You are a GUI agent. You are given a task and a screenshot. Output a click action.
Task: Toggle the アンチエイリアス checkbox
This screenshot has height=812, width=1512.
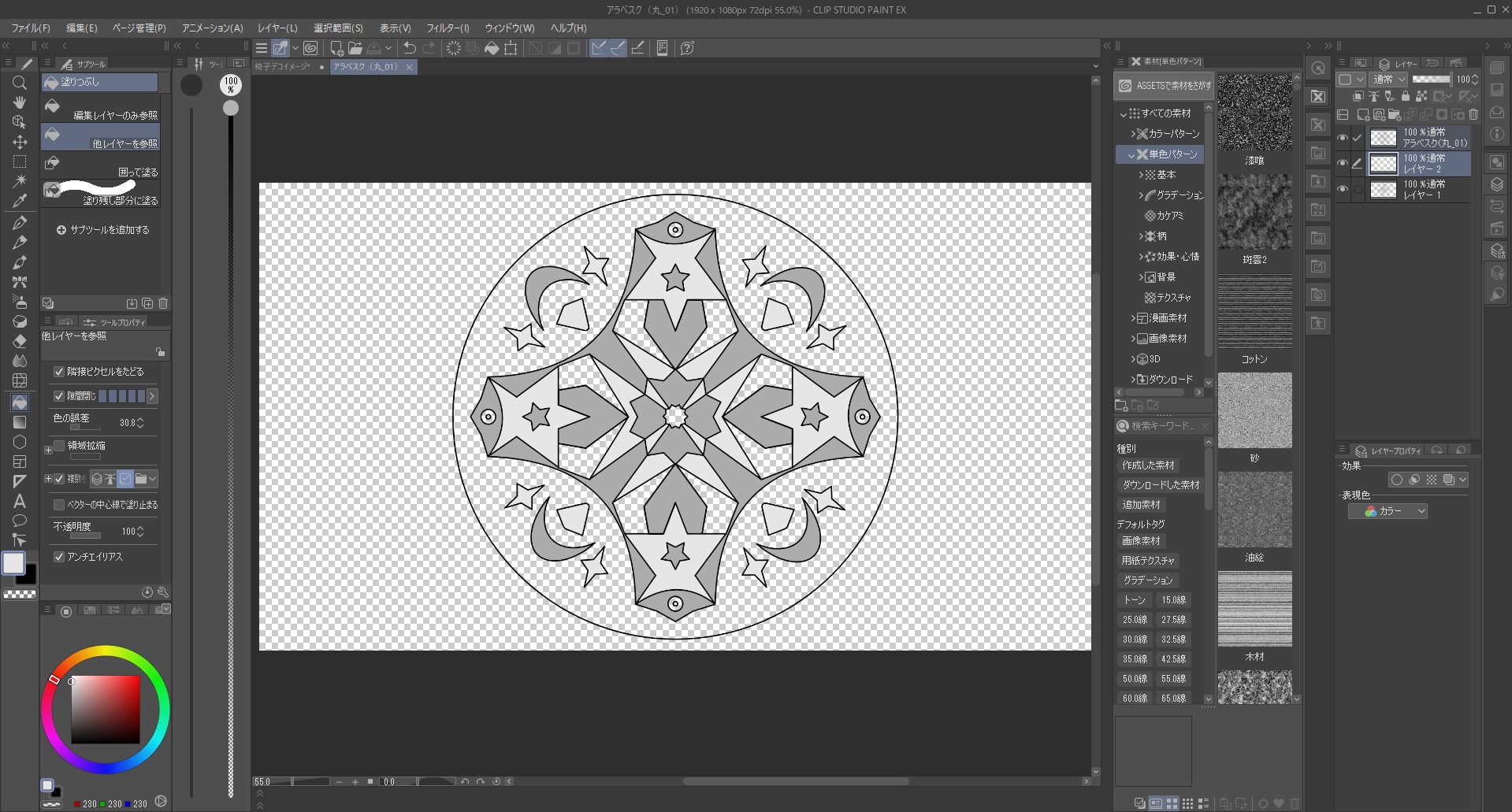[x=59, y=557]
